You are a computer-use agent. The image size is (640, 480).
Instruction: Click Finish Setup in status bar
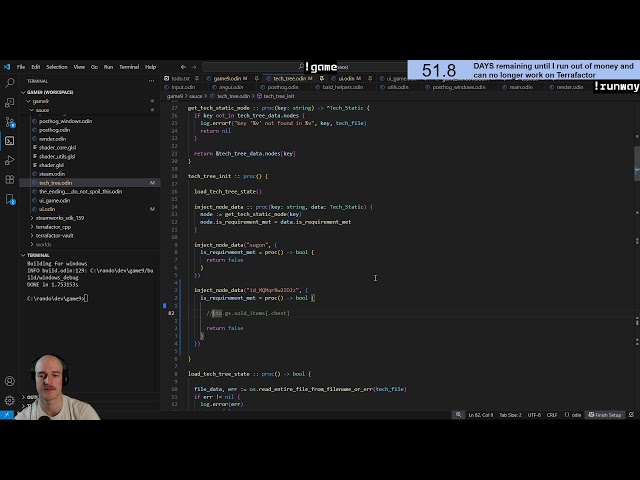[604, 415]
